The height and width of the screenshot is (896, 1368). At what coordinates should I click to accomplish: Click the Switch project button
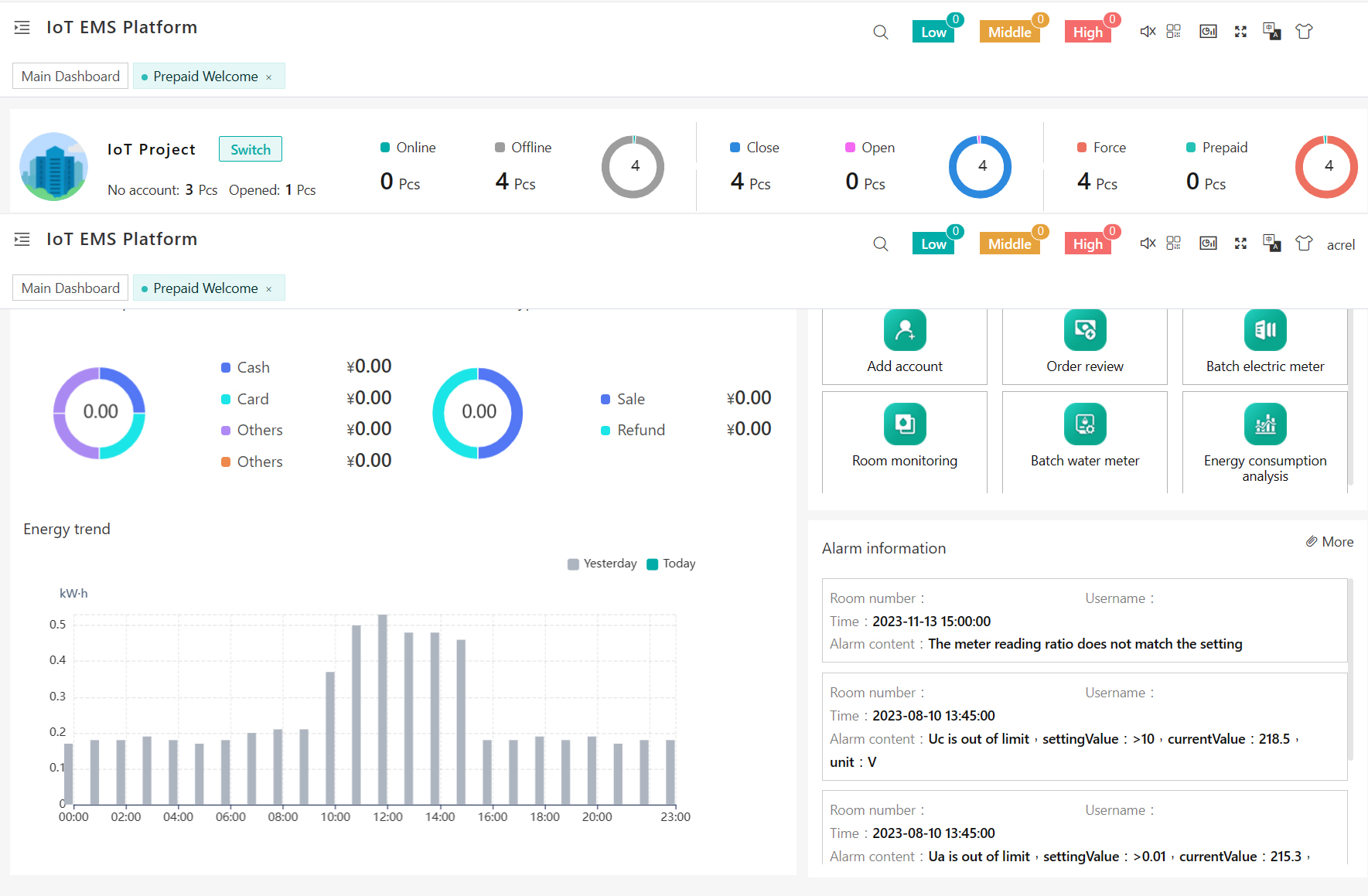tap(251, 149)
